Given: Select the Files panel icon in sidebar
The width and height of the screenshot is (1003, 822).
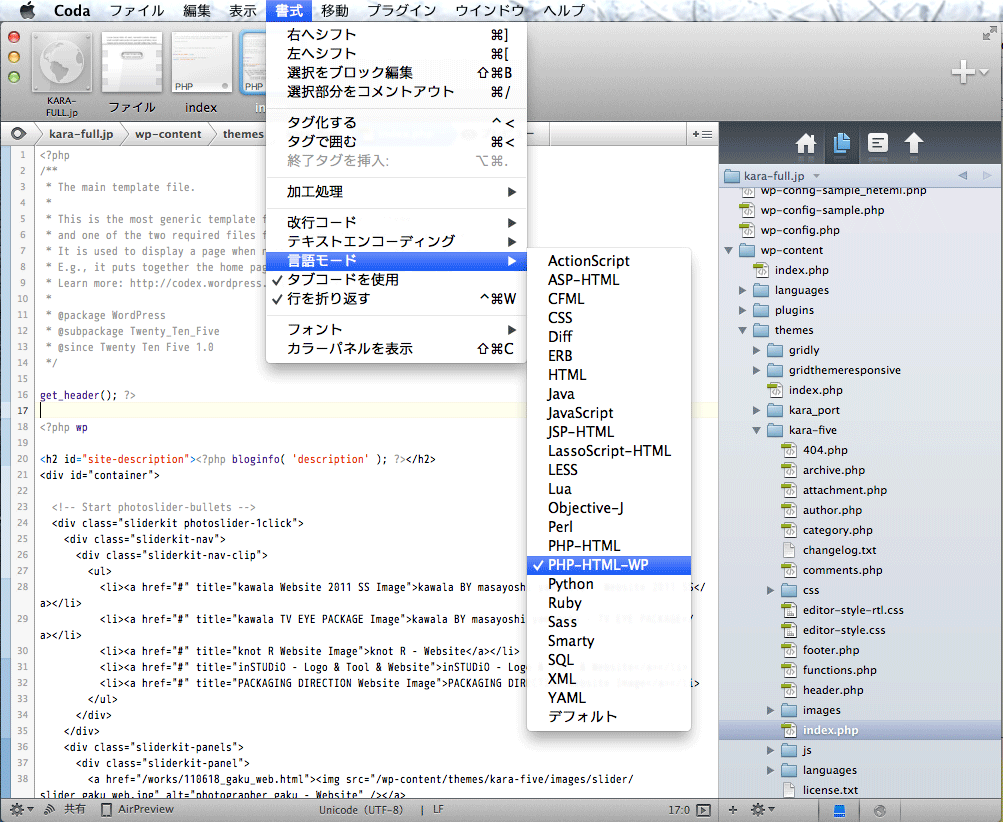Looking at the screenshot, I should [x=842, y=143].
